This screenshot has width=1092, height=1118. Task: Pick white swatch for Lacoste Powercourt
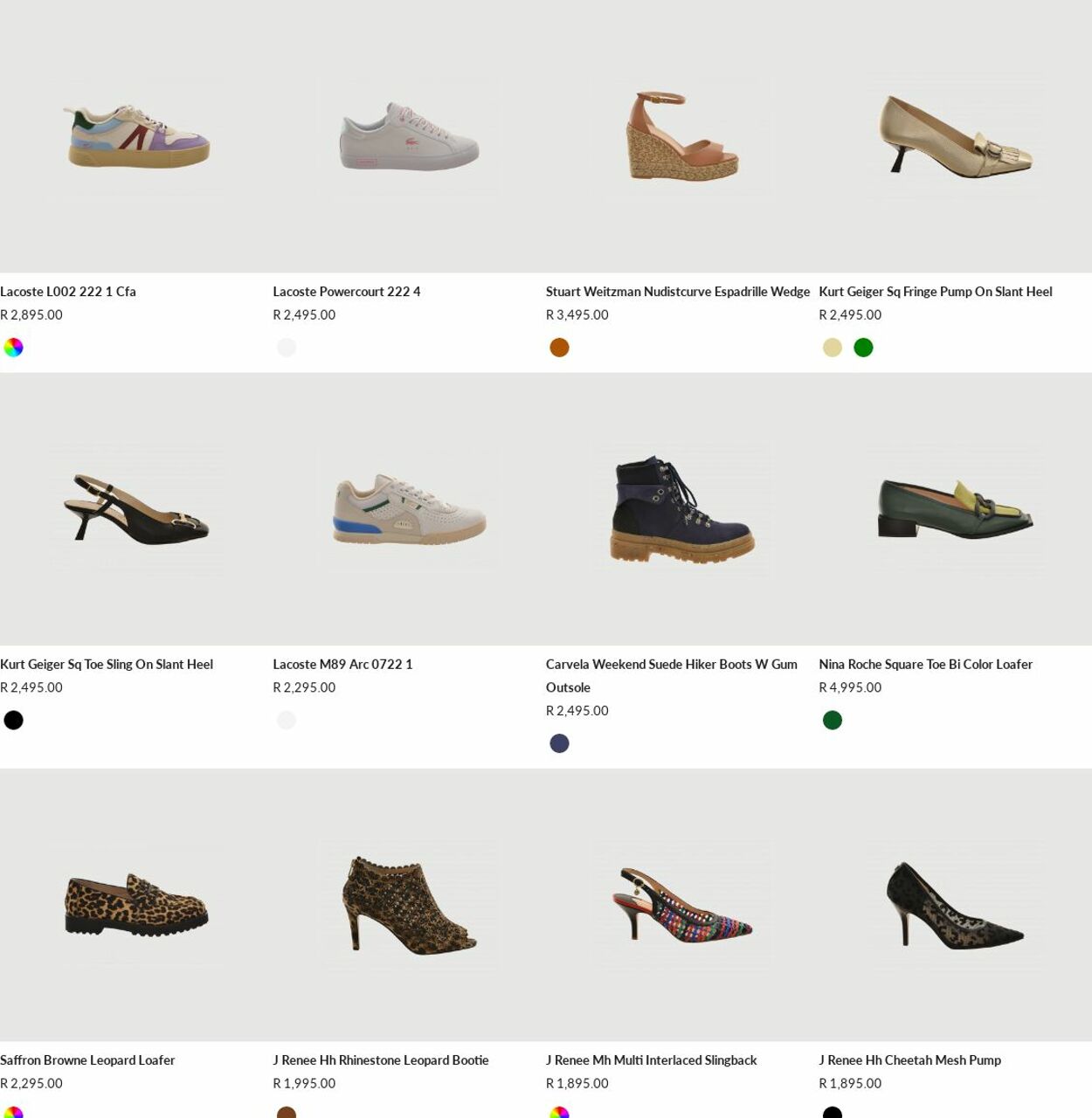[287, 348]
